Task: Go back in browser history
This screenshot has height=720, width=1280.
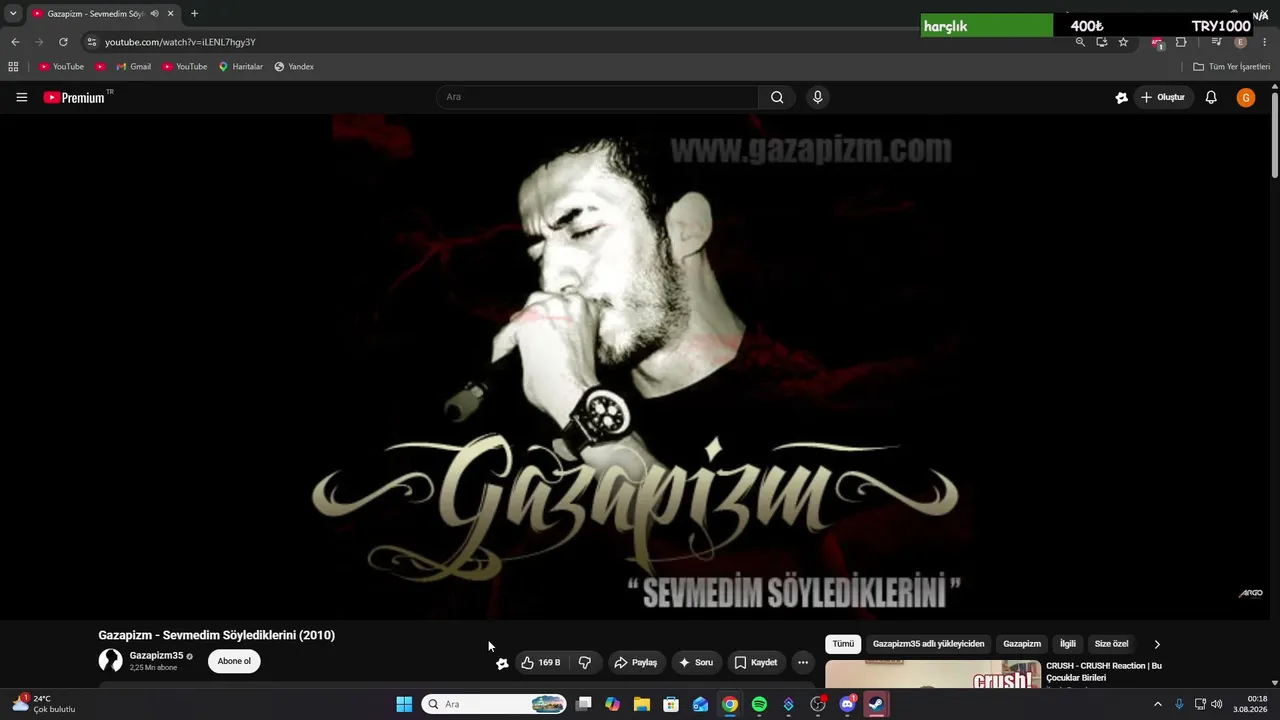Action: click(x=15, y=42)
